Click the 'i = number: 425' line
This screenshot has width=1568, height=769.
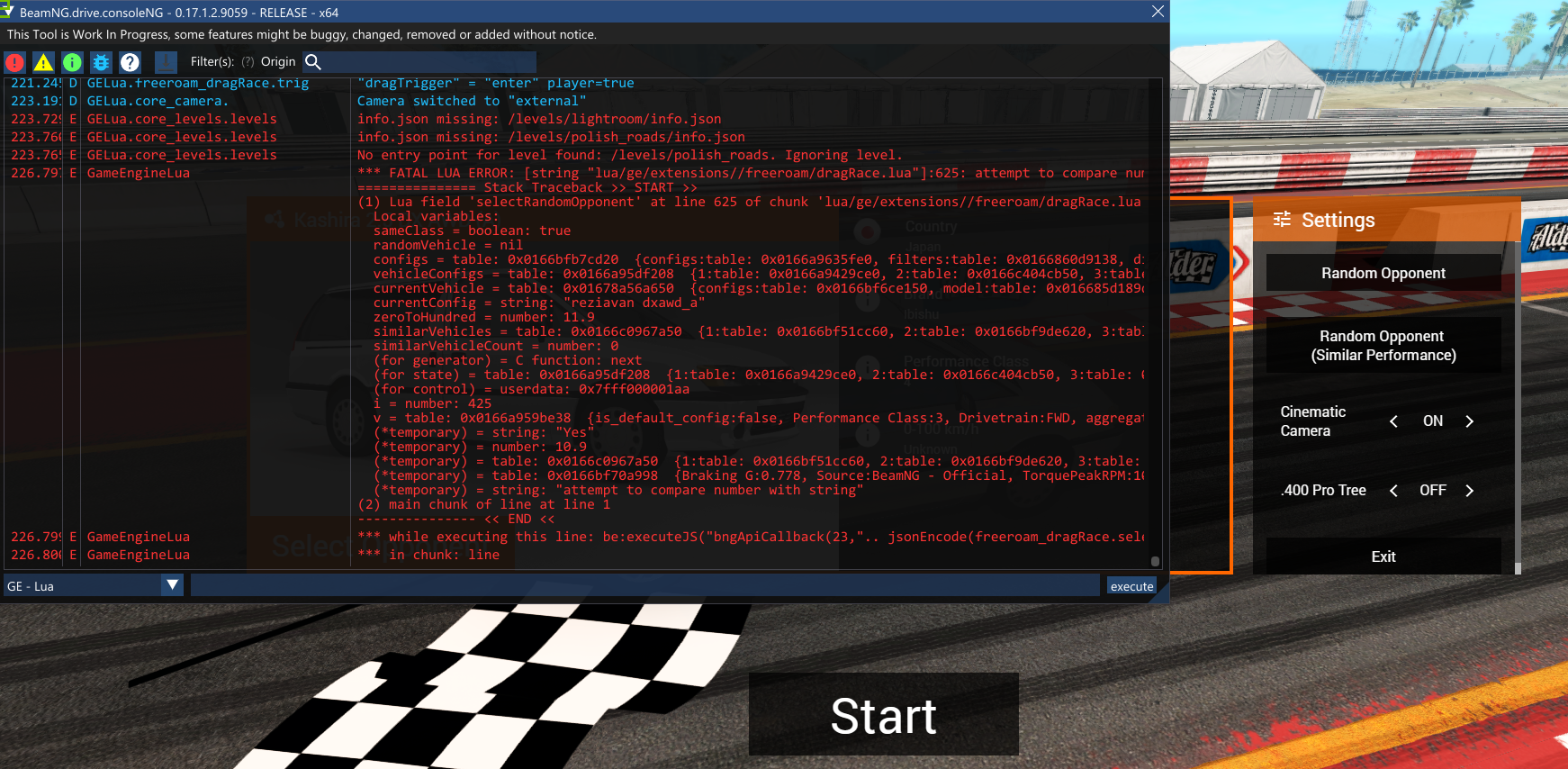click(433, 403)
